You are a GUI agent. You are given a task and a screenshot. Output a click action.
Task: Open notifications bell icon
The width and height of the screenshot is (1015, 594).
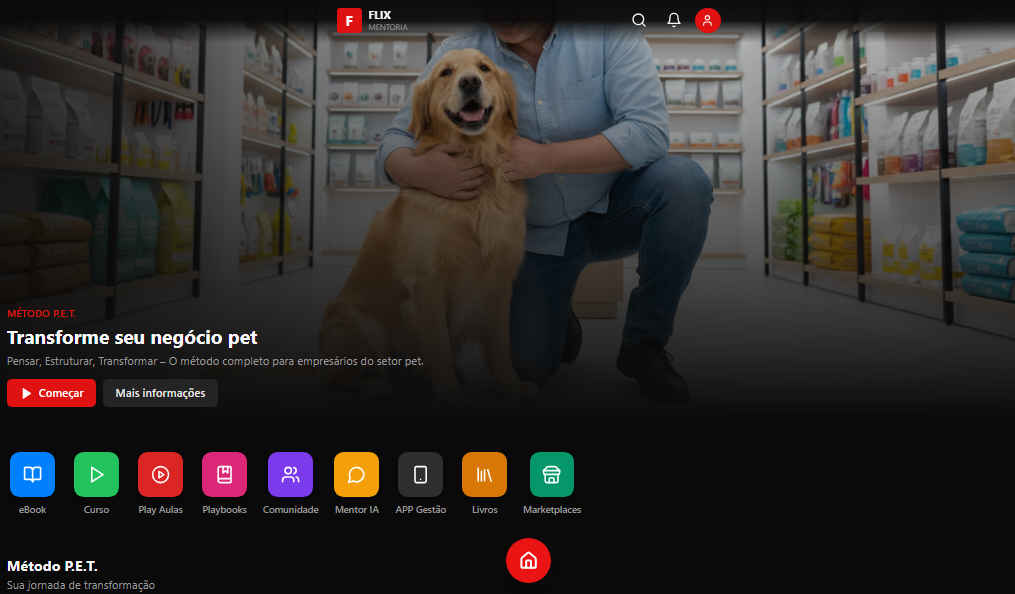(674, 20)
